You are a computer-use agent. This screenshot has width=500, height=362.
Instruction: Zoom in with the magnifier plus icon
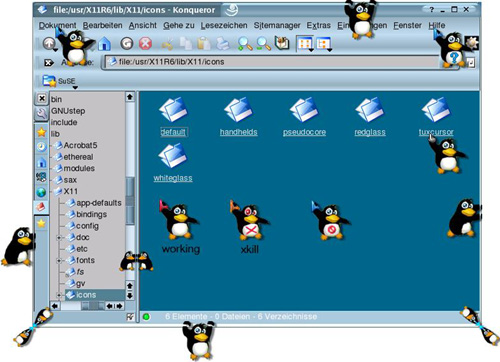point(245,44)
